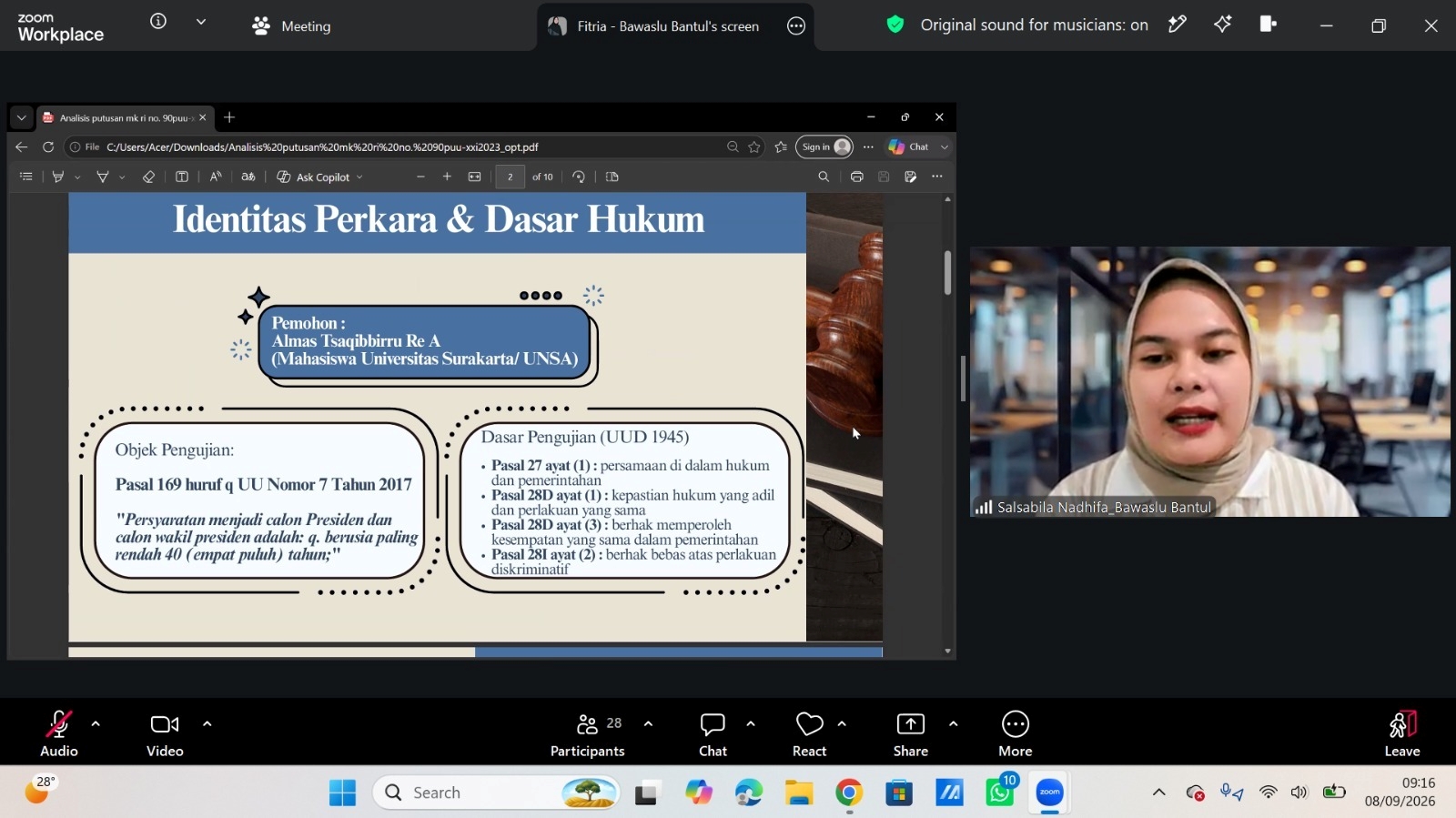Click PDF zoom in plus button
The image size is (1456, 818).
tap(447, 177)
